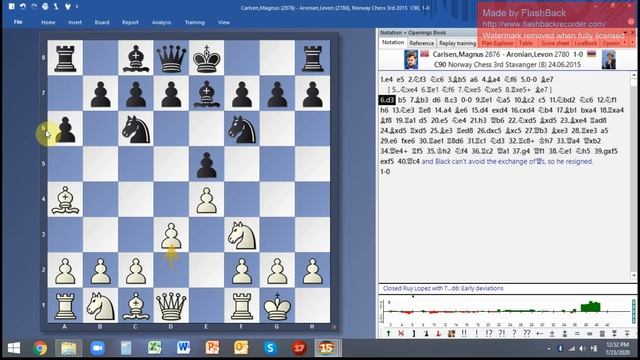640x360 pixels.
Task: Click green peak in evaluation profile graph
Action: pyautogui.click(x=590, y=306)
